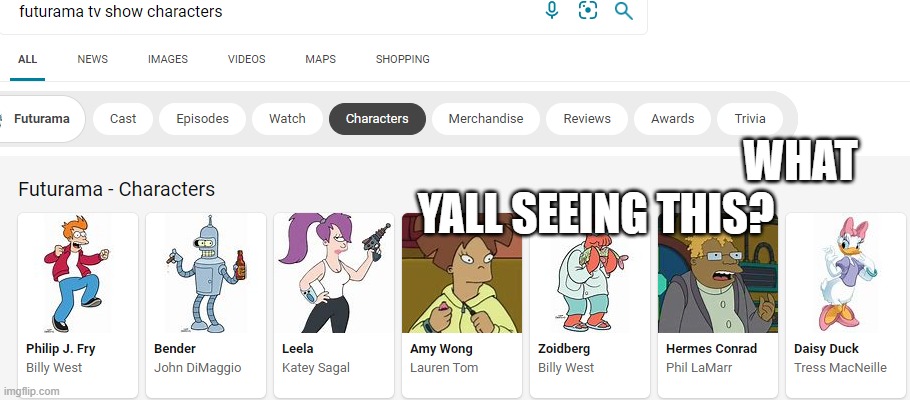Select the Watch chip
Image resolution: width=910 pixels, height=400 pixels.
287,119
